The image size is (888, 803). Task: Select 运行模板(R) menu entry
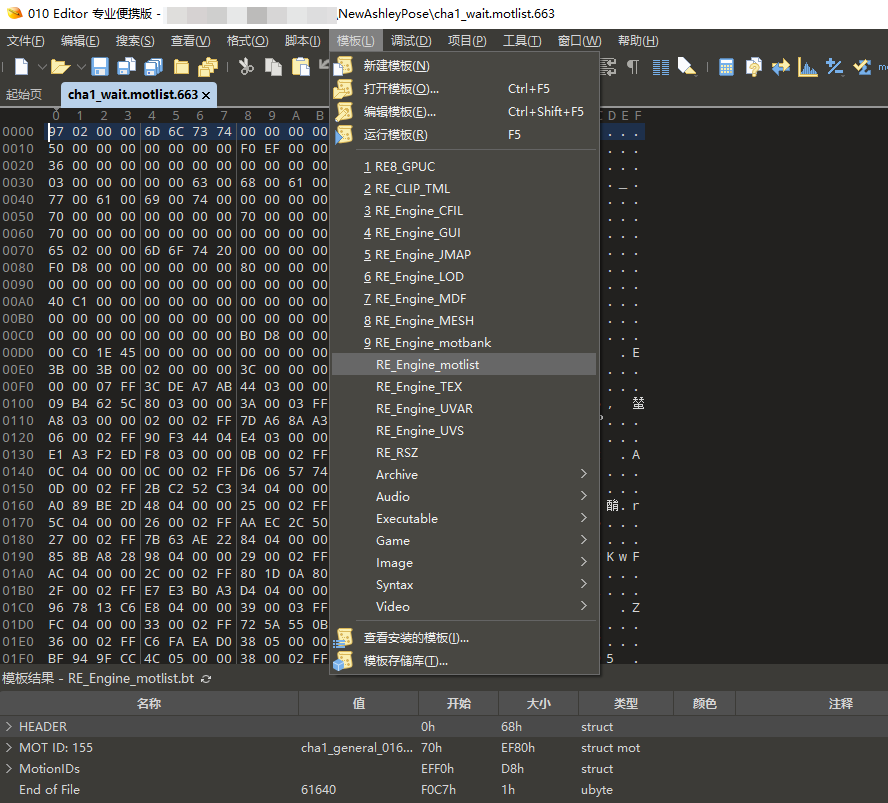pyautogui.click(x=463, y=135)
